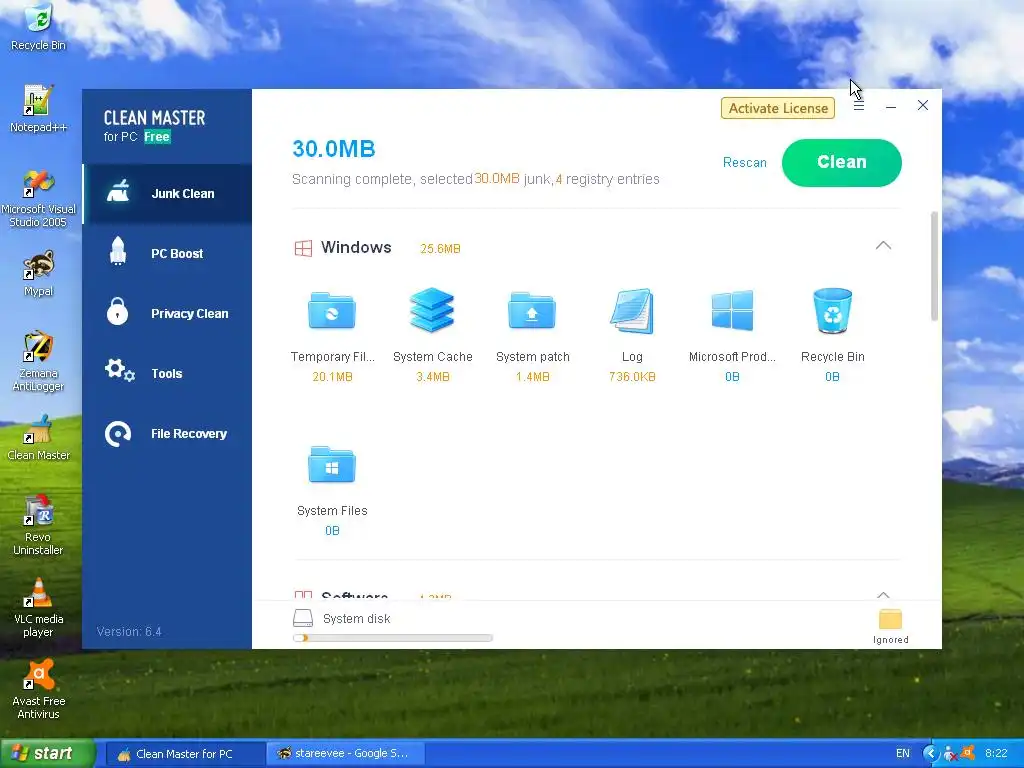This screenshot has width=1024, height=768.
Task: Open Notepad++ desktop shortcut
Action: tap(39, 108)
